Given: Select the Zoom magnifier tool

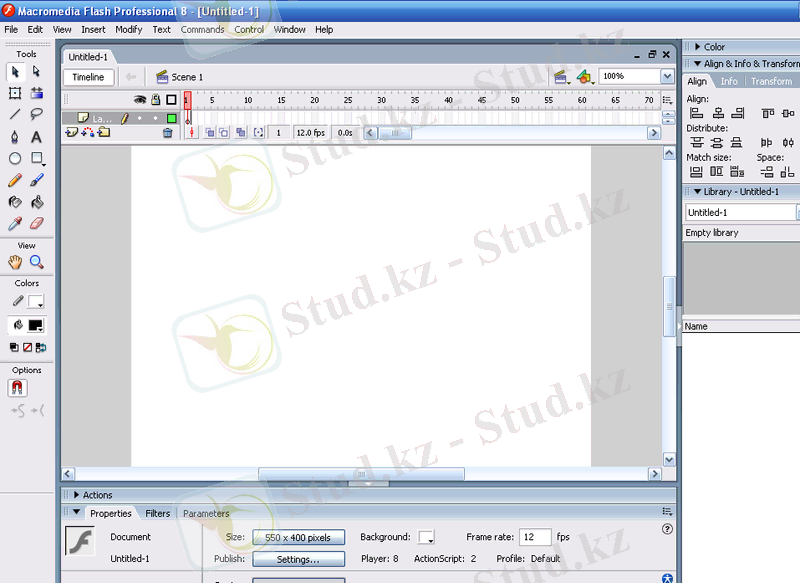Looking at the screenshot, I should click(x=37, y=262).
